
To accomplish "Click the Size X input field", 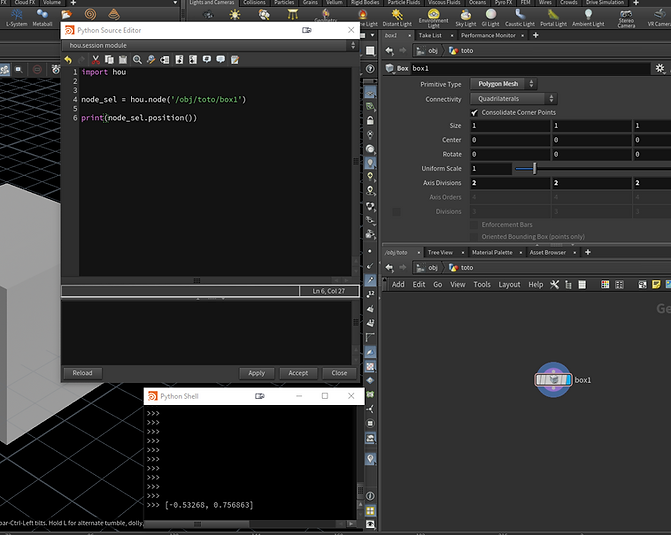I will tap(510, 125).
